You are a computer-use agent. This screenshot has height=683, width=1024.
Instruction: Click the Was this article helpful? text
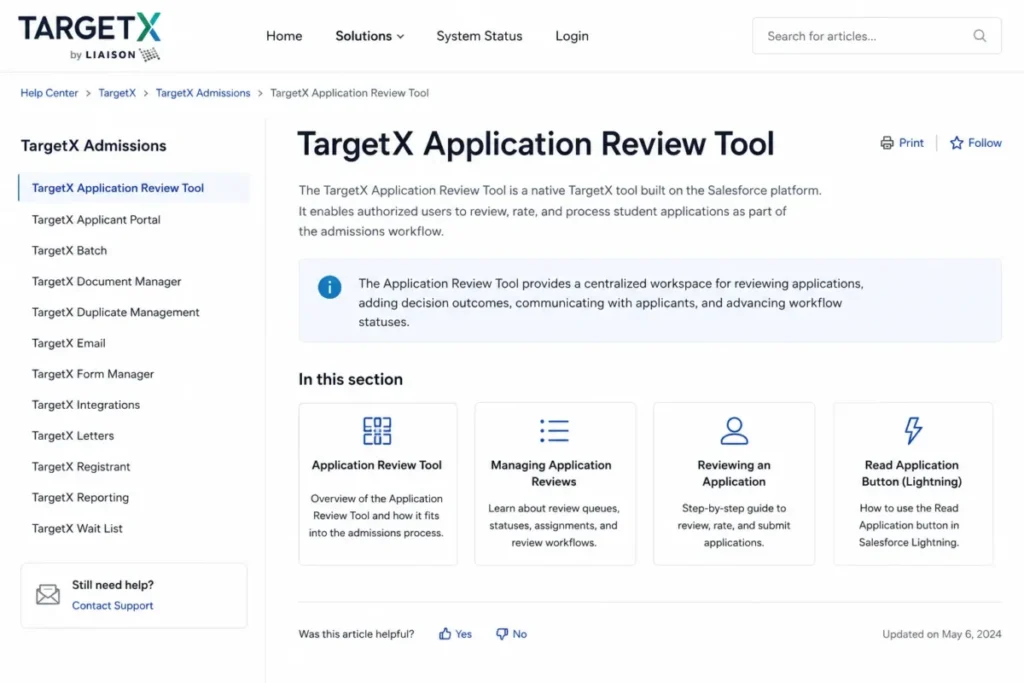357,634
